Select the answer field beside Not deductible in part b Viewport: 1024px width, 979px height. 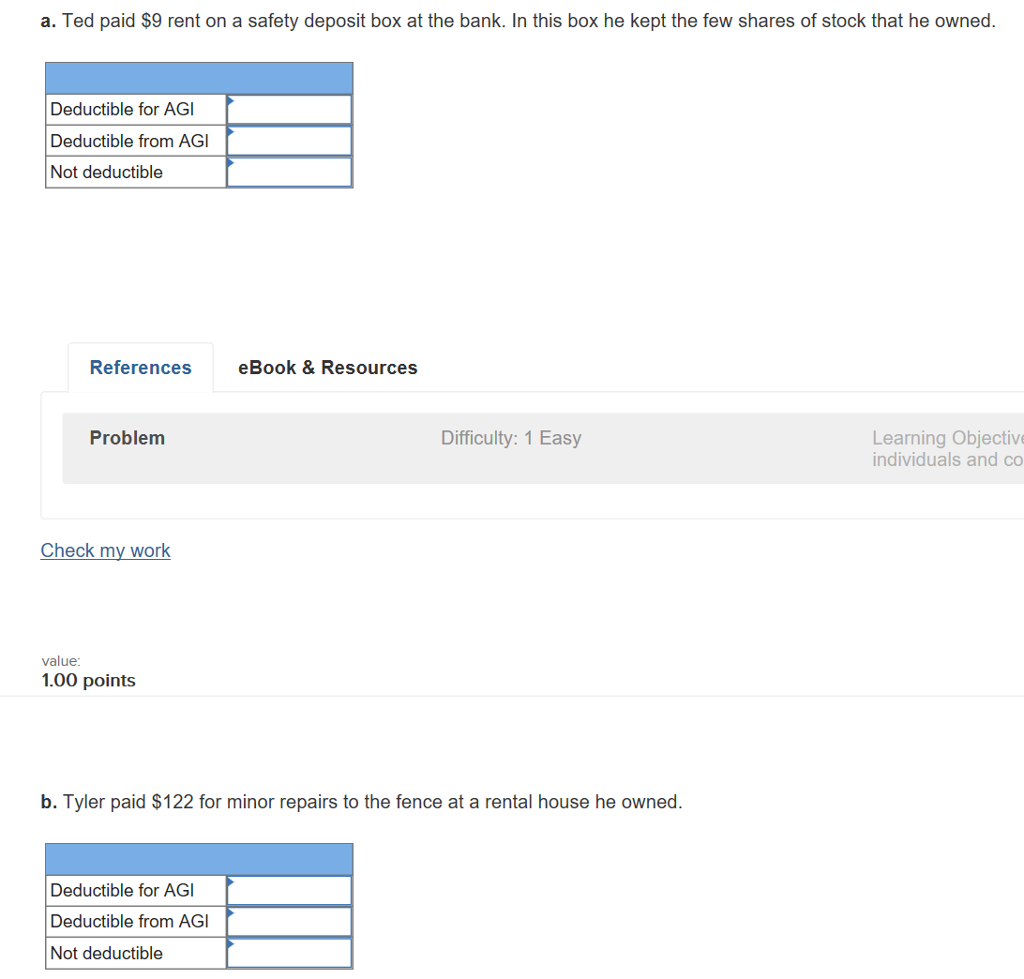(288, 953)
